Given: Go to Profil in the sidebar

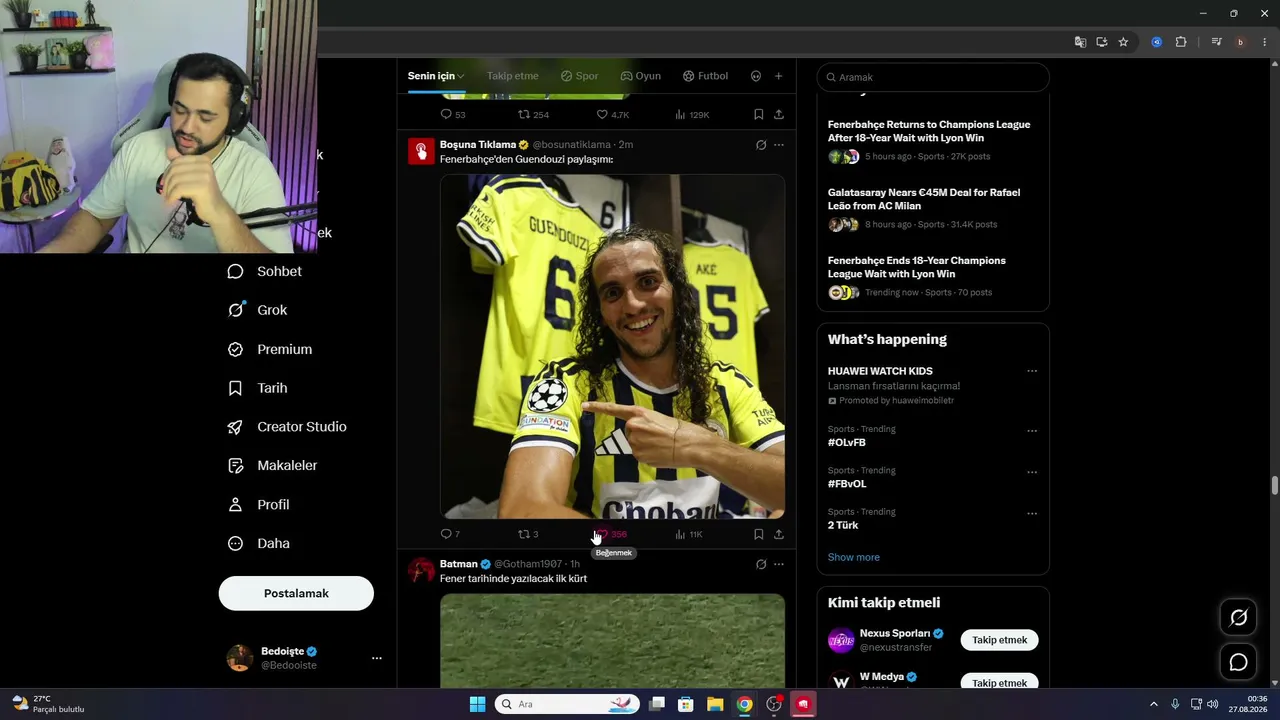Looking at the screenshot, I should point(258,505).
